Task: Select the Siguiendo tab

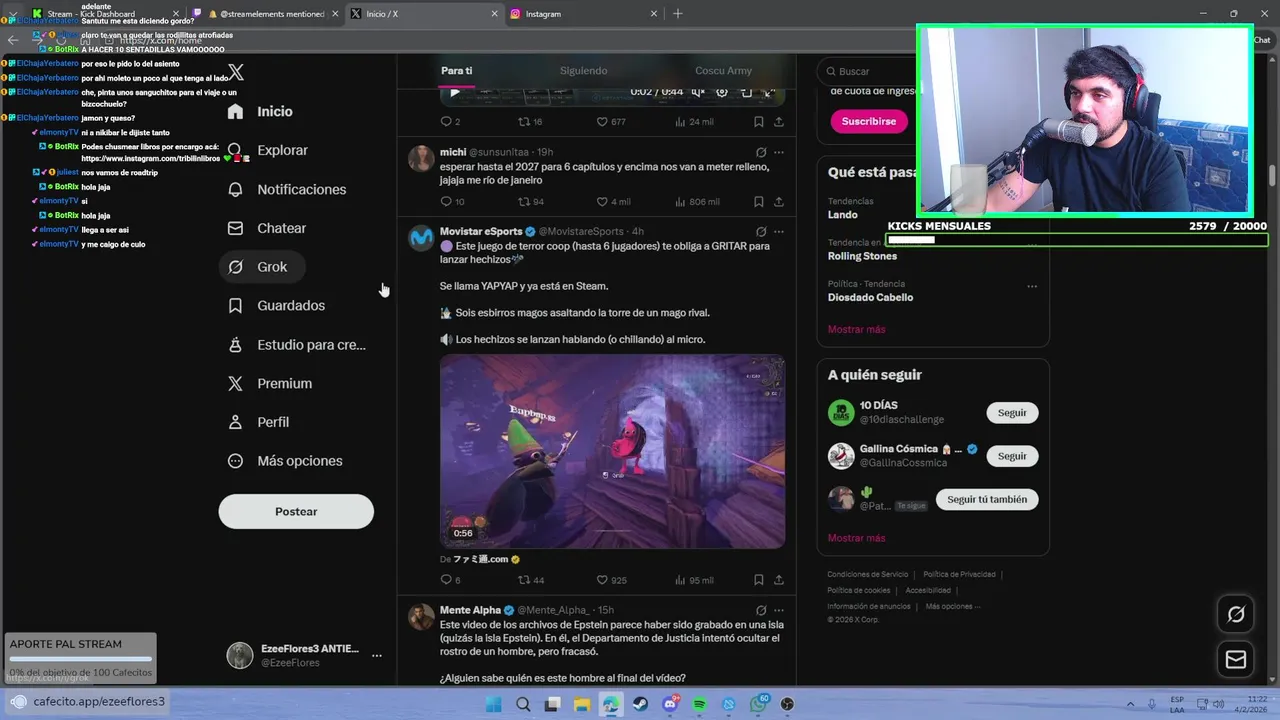Action: [x=583, y=71]
